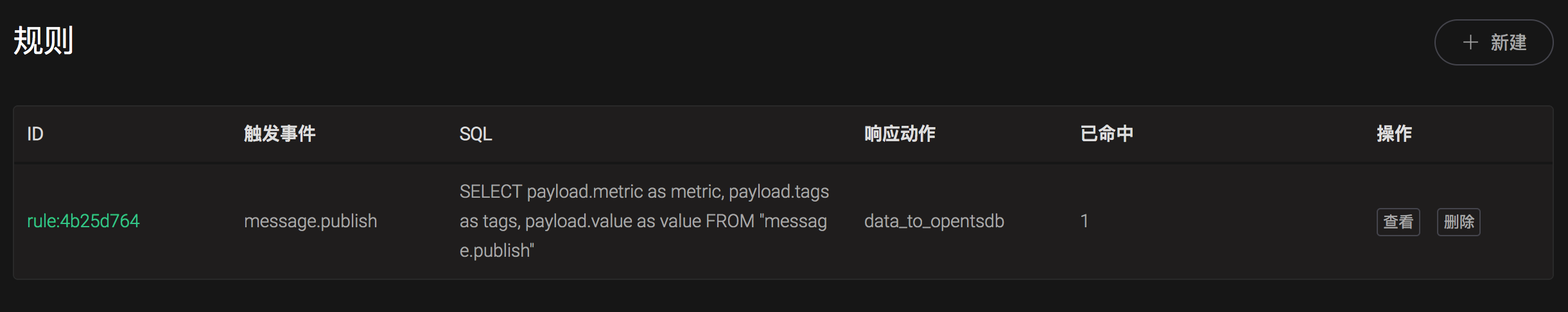Click the hit count value 1

1085,221
